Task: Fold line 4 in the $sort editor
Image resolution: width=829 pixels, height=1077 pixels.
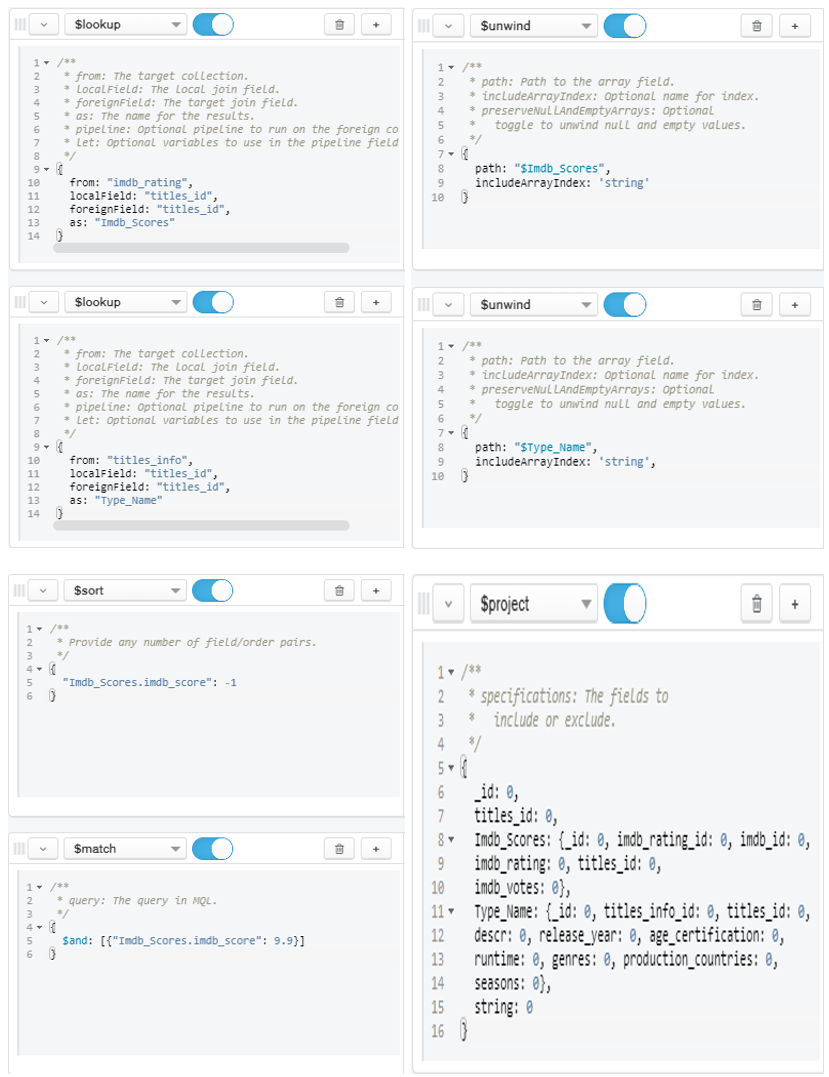Action: [x=39, y=669]
